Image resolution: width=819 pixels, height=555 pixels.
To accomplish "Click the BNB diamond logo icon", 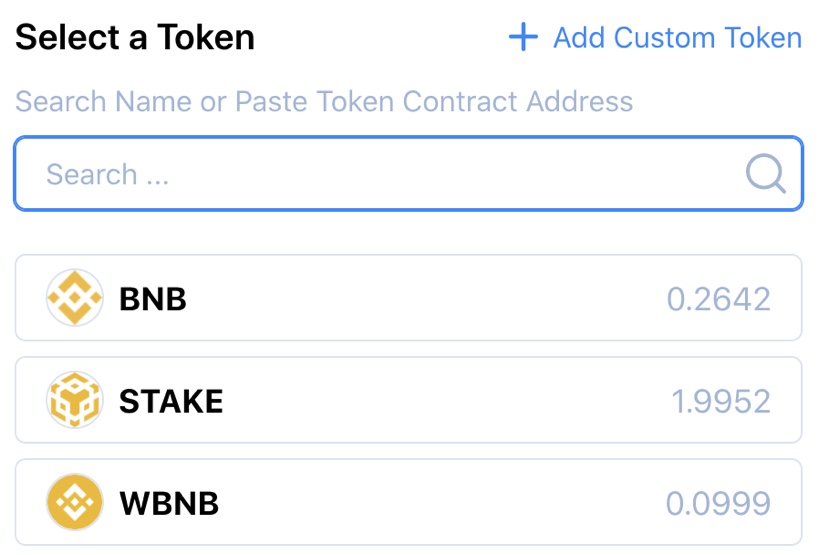I will click(75, 298).
